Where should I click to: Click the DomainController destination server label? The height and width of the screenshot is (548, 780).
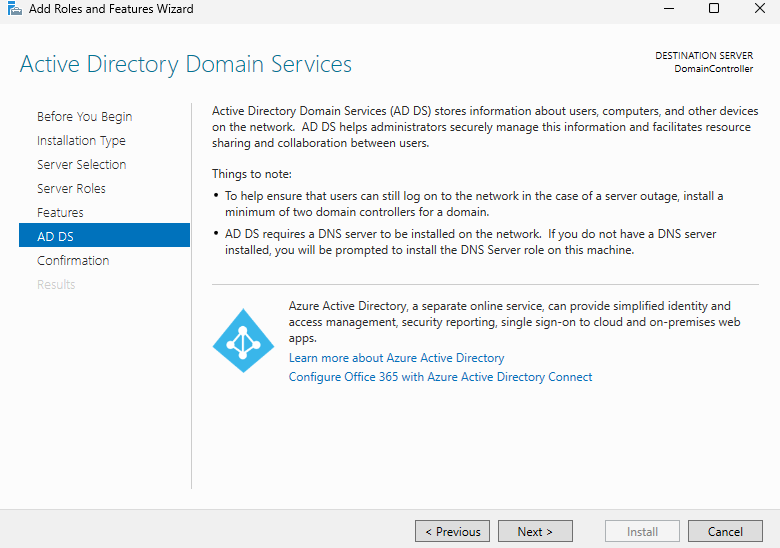coord(714,69)
